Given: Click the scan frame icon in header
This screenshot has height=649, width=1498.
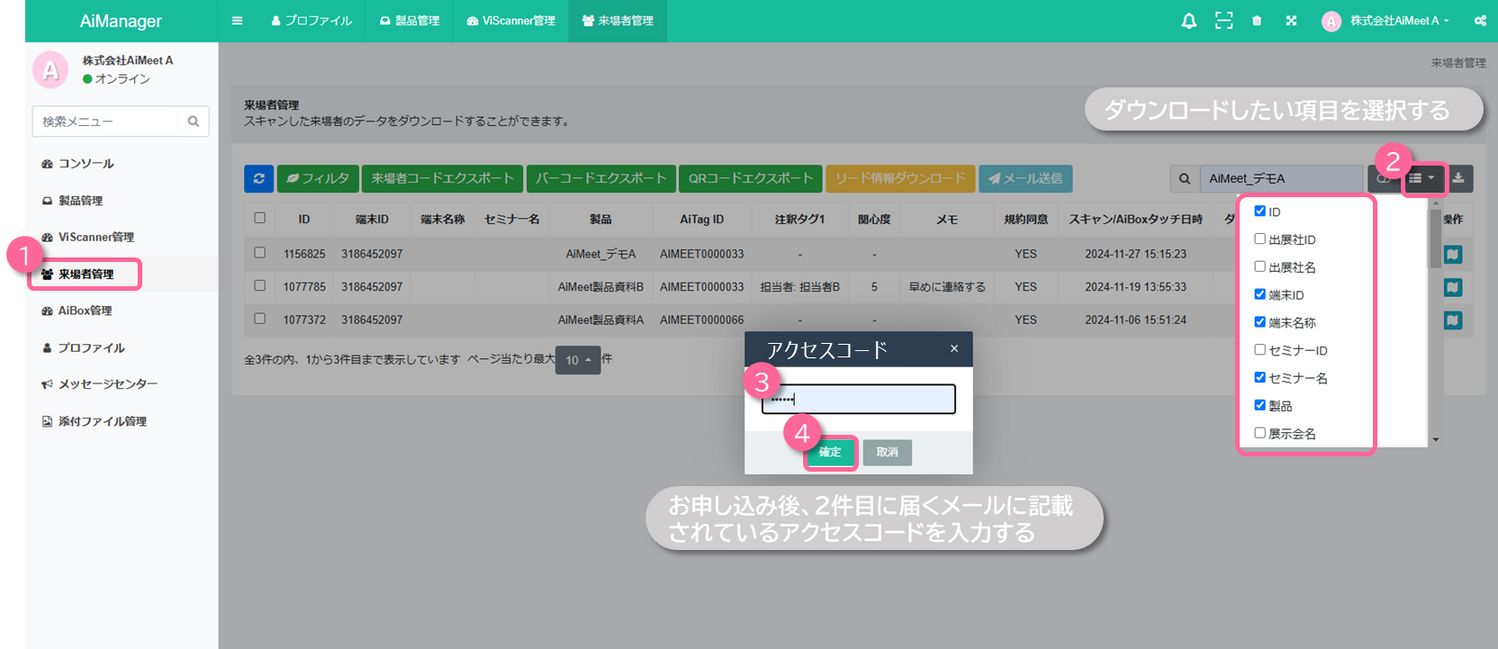Looking at the screenshot, I should 1223,21.
